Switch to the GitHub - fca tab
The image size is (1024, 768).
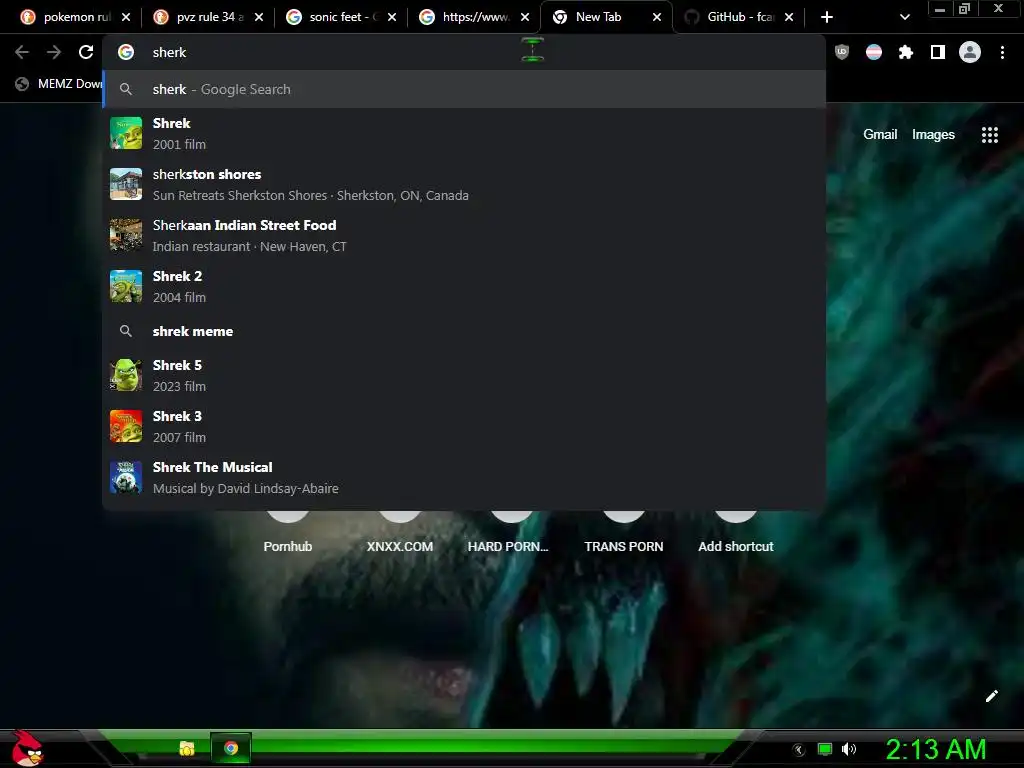point(738,17)
